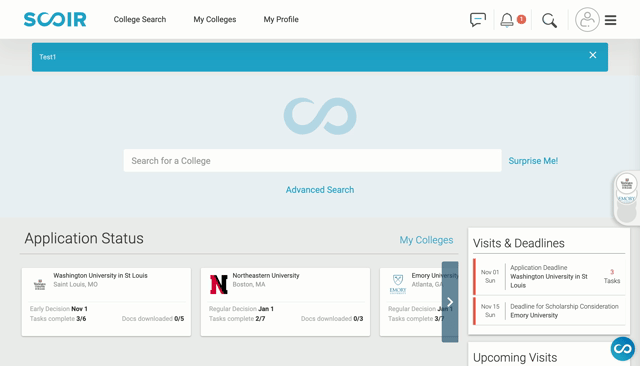This screenshot has width=640, height=366.
Task: Click the SCOIR logo in header
Action: 55,19
